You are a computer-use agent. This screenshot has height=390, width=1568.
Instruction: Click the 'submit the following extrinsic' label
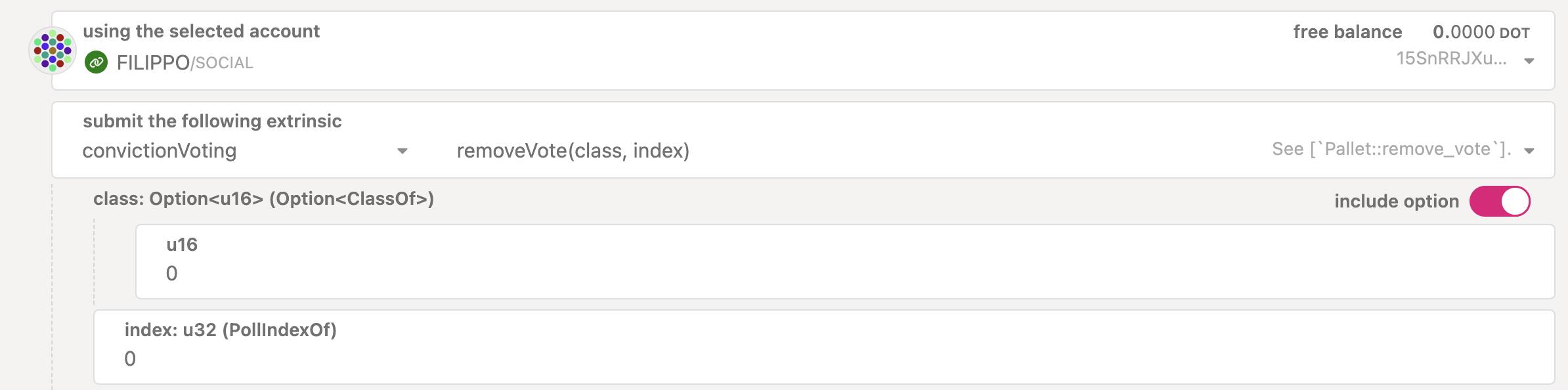[x=212, y=121]
